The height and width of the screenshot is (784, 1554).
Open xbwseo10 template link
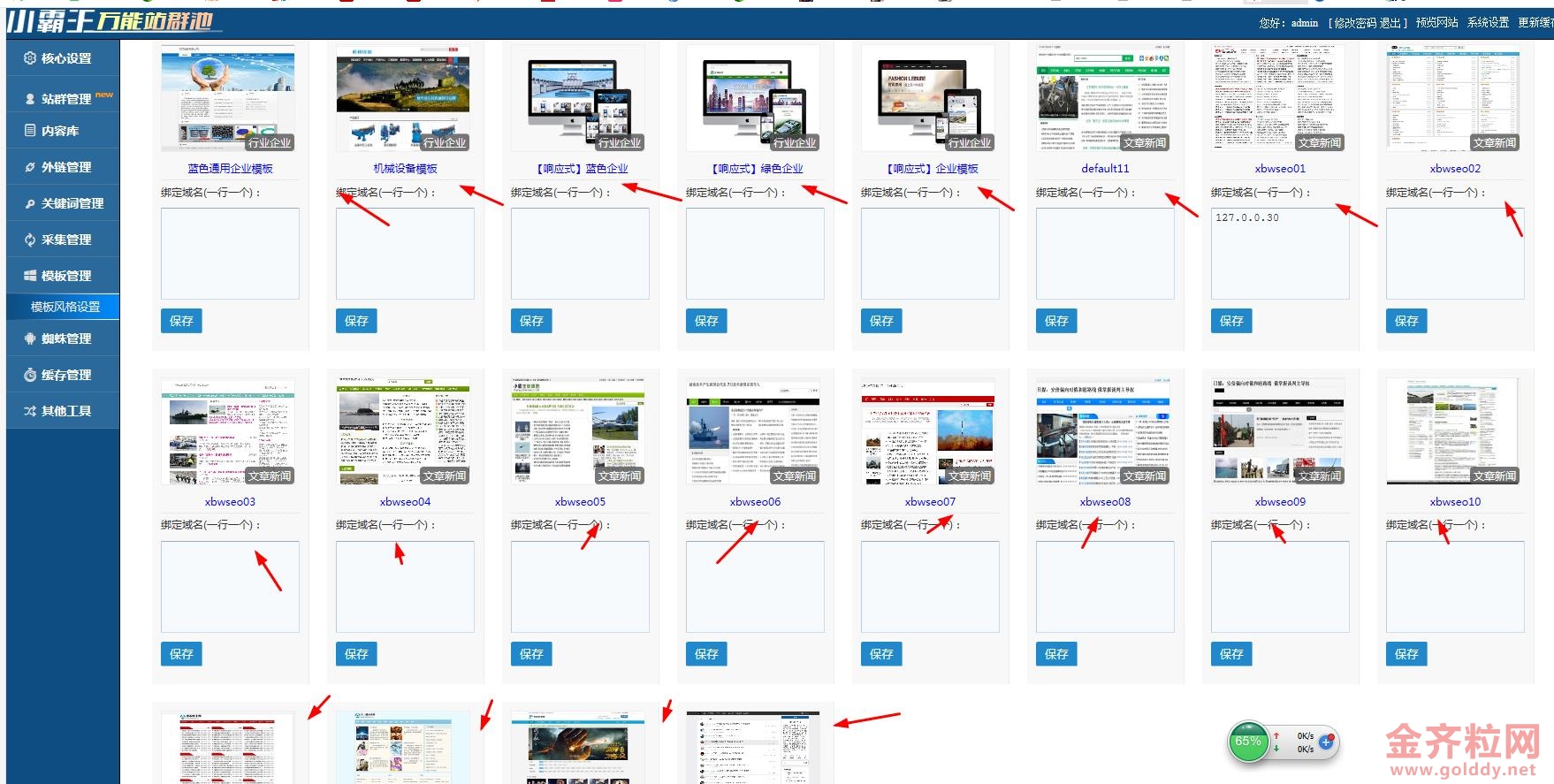click(x=1455, y=501)
